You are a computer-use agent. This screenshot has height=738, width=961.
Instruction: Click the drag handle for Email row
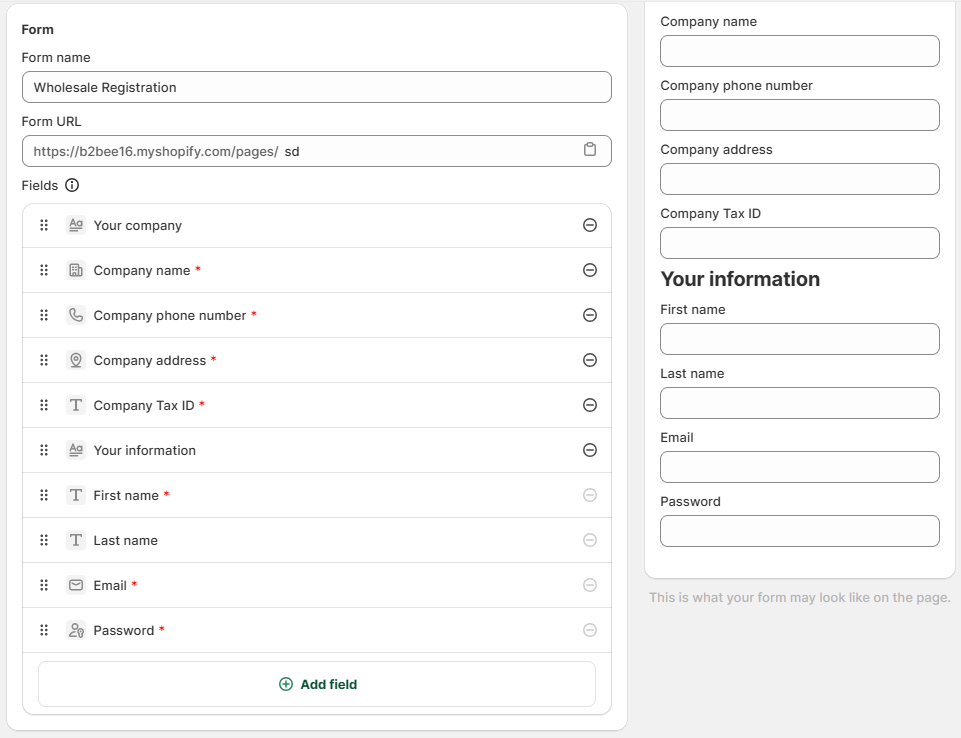point(44,585)
